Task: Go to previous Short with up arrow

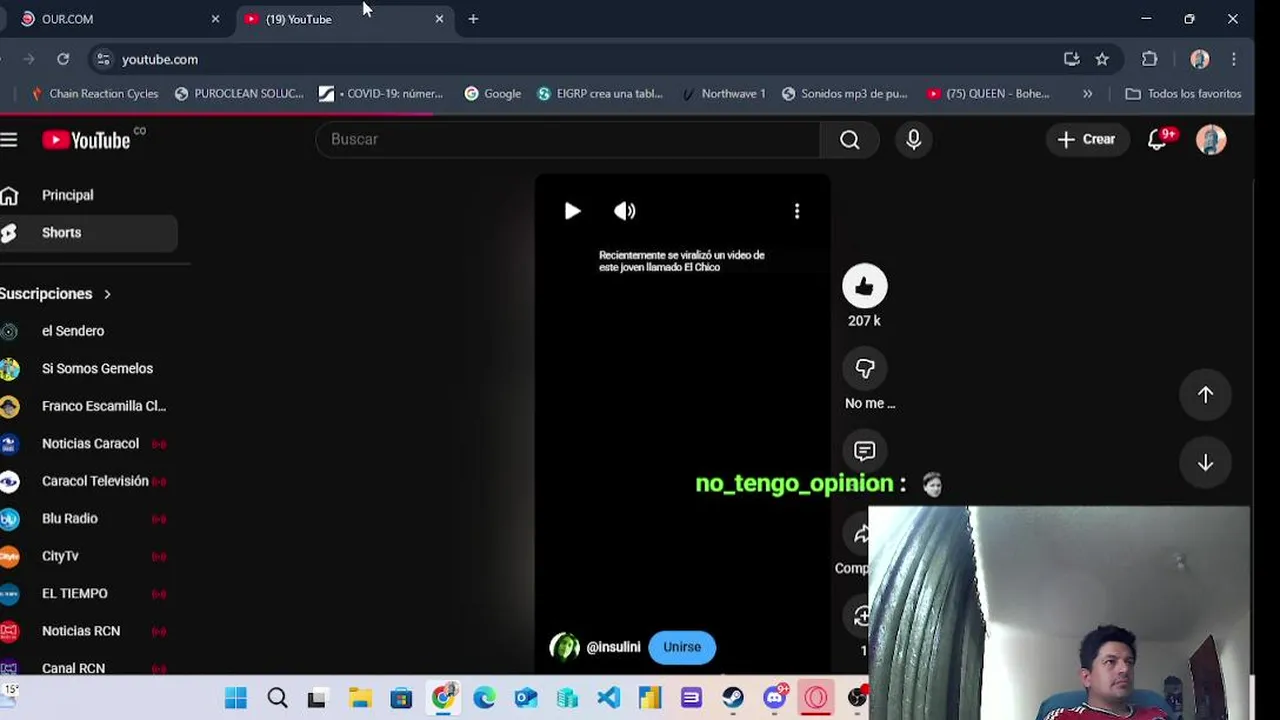Action: tap(1205, 395)
